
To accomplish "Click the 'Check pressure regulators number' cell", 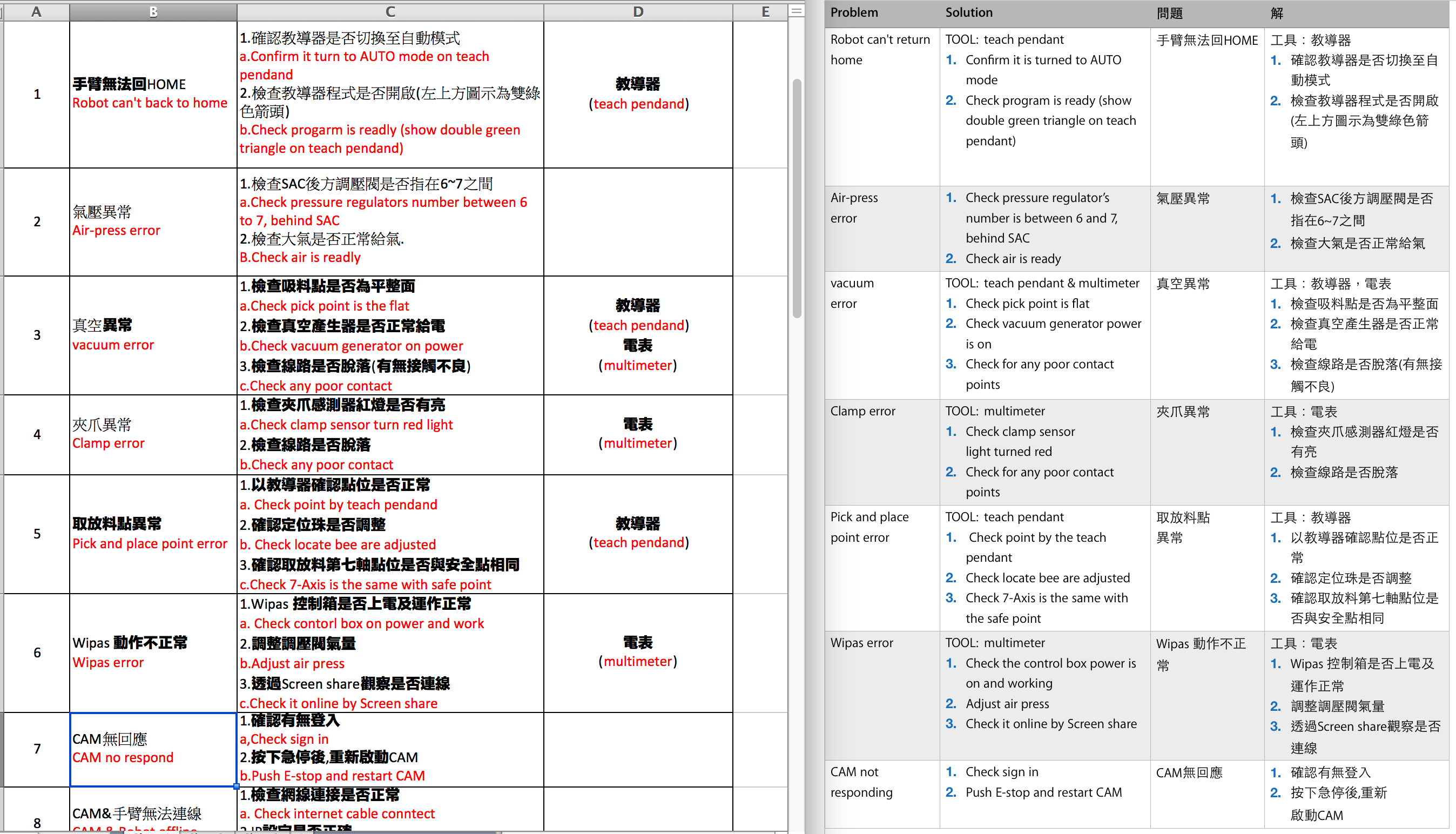I will click(x=390, y=221).
